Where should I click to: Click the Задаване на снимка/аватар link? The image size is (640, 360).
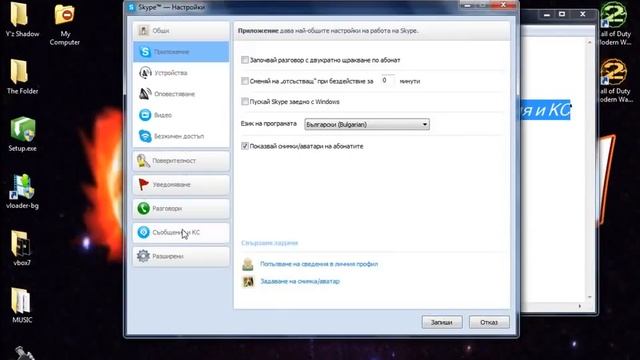tap(300, 281)
